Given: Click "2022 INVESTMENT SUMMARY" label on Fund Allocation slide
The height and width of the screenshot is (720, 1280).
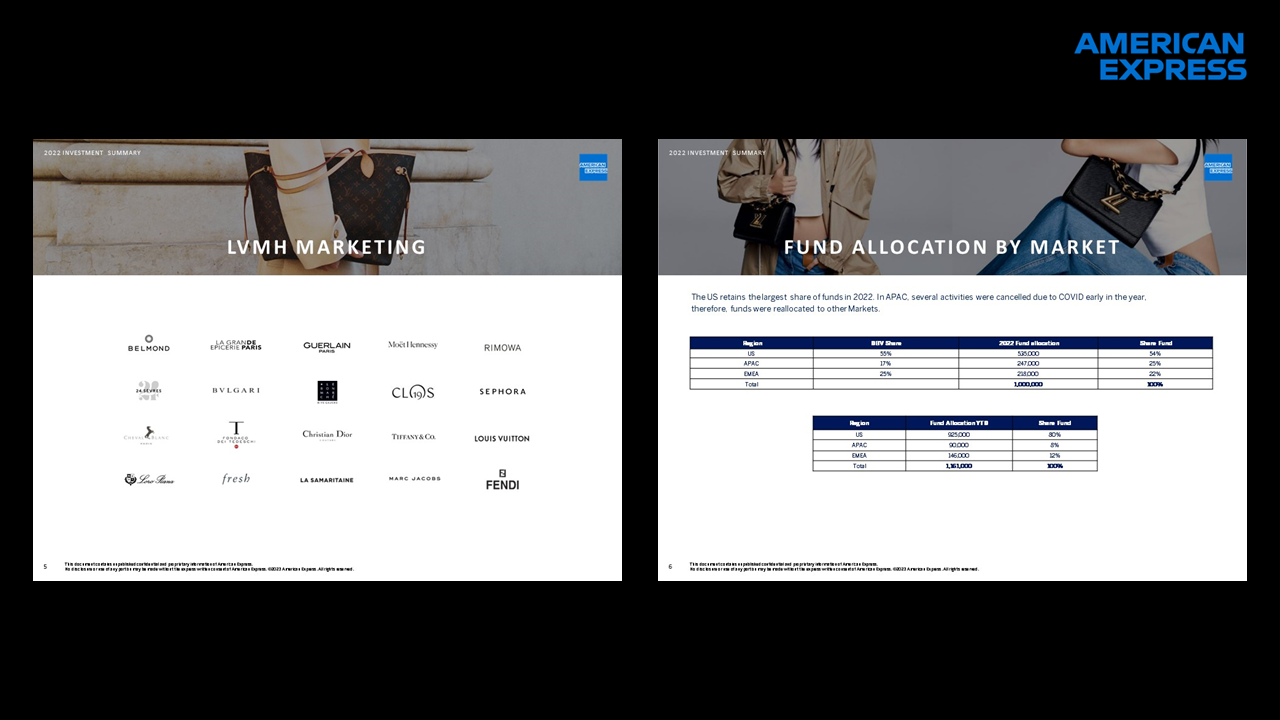Looking at the screenshot, I should pyautogui.click(x=717, y=153).
